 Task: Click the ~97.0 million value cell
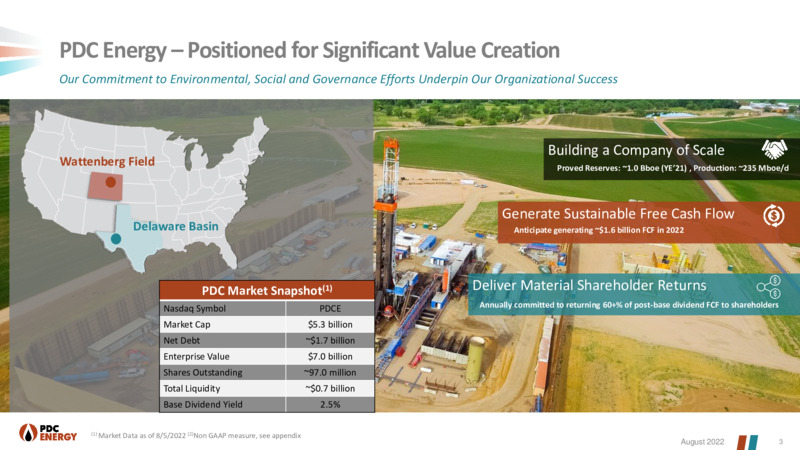click(330, 372)
